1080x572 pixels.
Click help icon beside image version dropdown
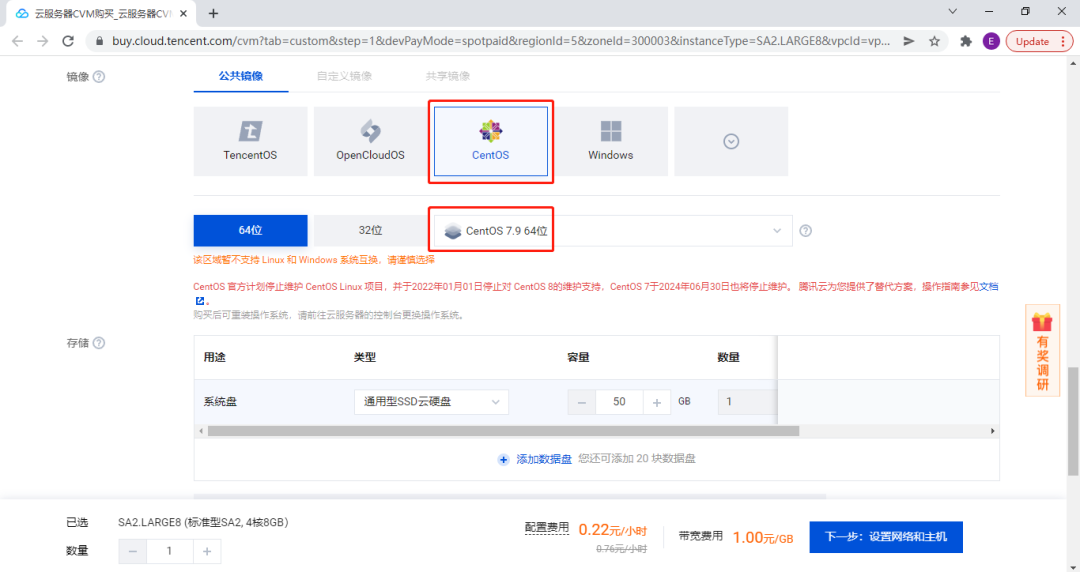[x=805, y=231]
